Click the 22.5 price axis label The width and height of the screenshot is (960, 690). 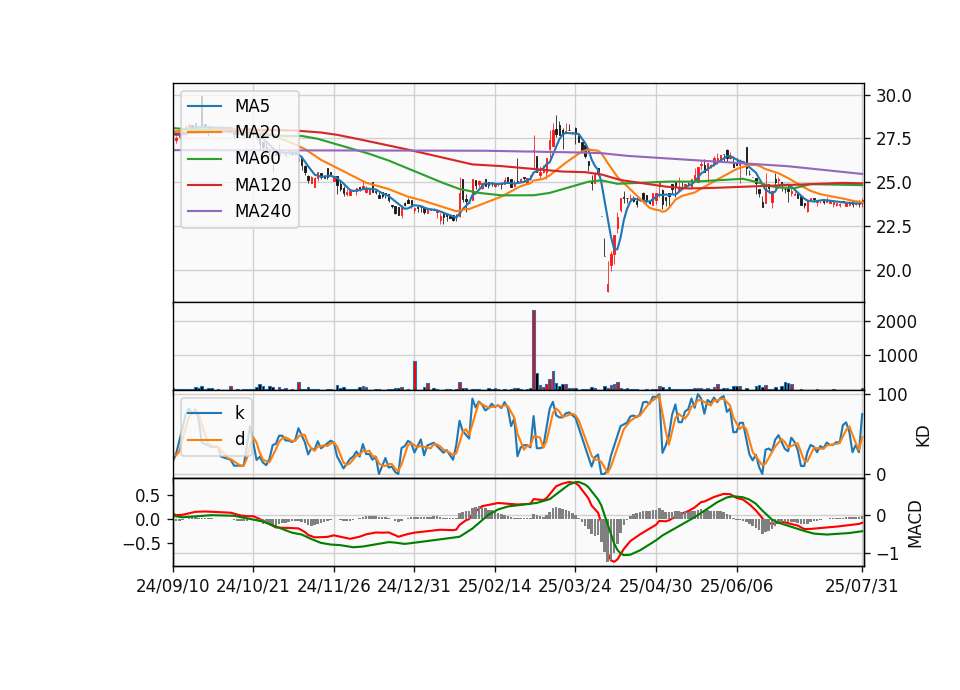(x=894, y=227)
